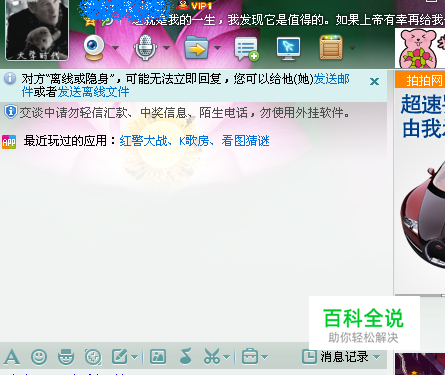Click the APP icon beside recent apps

click(9, 142)
